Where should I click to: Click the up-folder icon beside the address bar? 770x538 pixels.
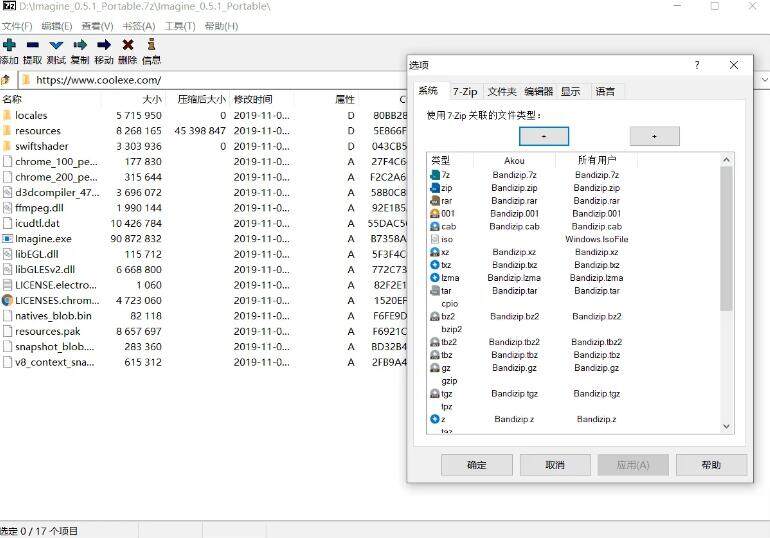coord(5,80)
